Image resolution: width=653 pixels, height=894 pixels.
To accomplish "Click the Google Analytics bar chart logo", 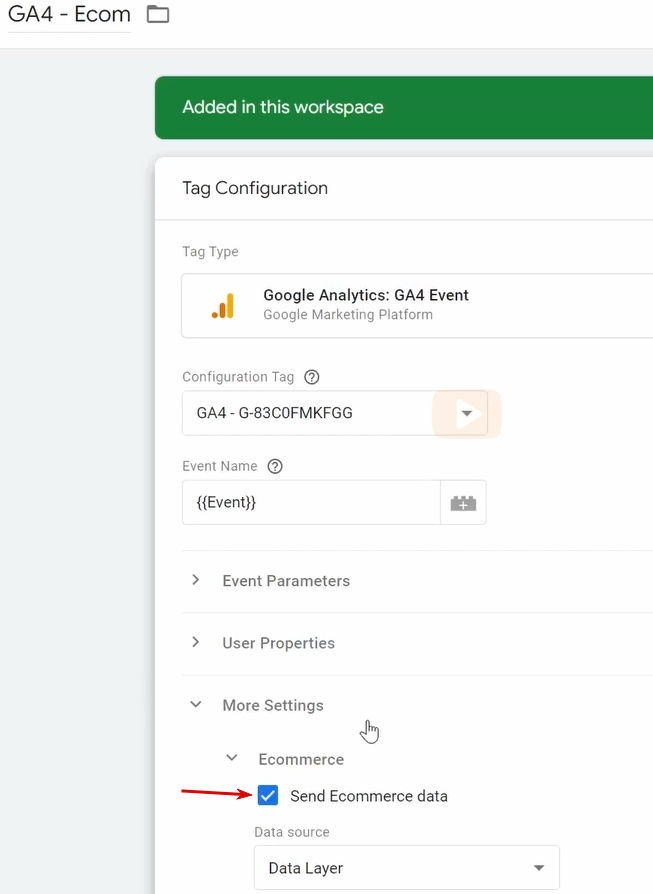I will point(223,306).
